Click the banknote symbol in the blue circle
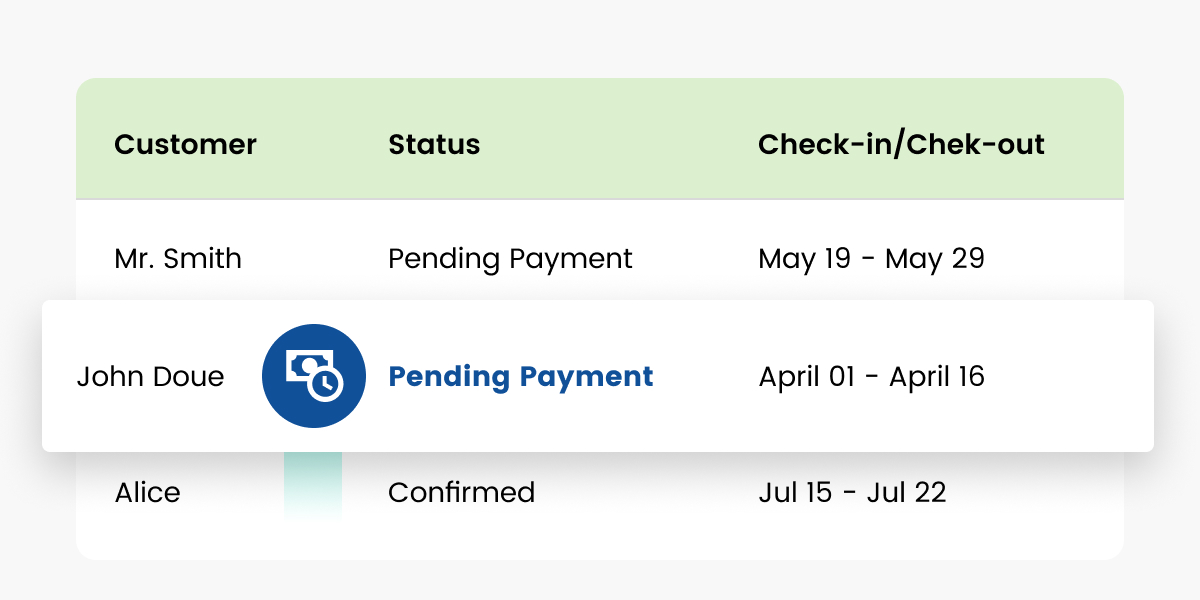Viewport: 1200px width, 600px height. 304,366
